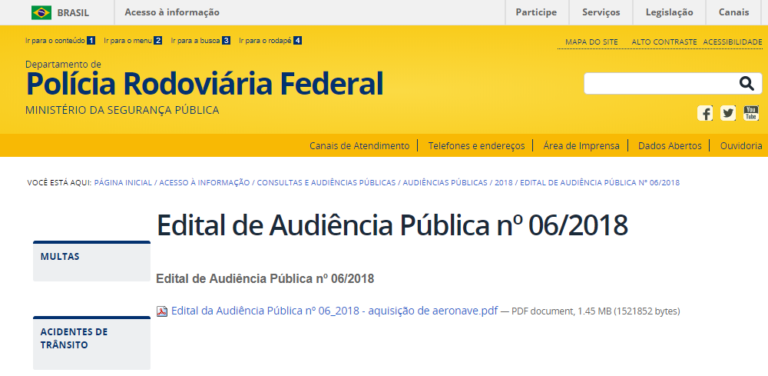This screenshot has height=376, width=768.
Task: Click the 'PDF document, 1.45 MB' file info
Action: click(596, 311)
